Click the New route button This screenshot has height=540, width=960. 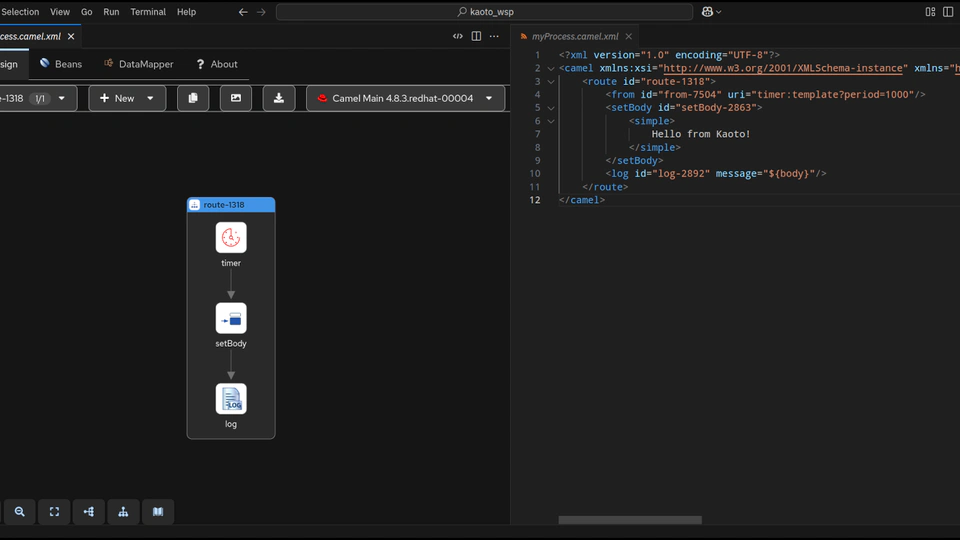(x=117, y=98)
